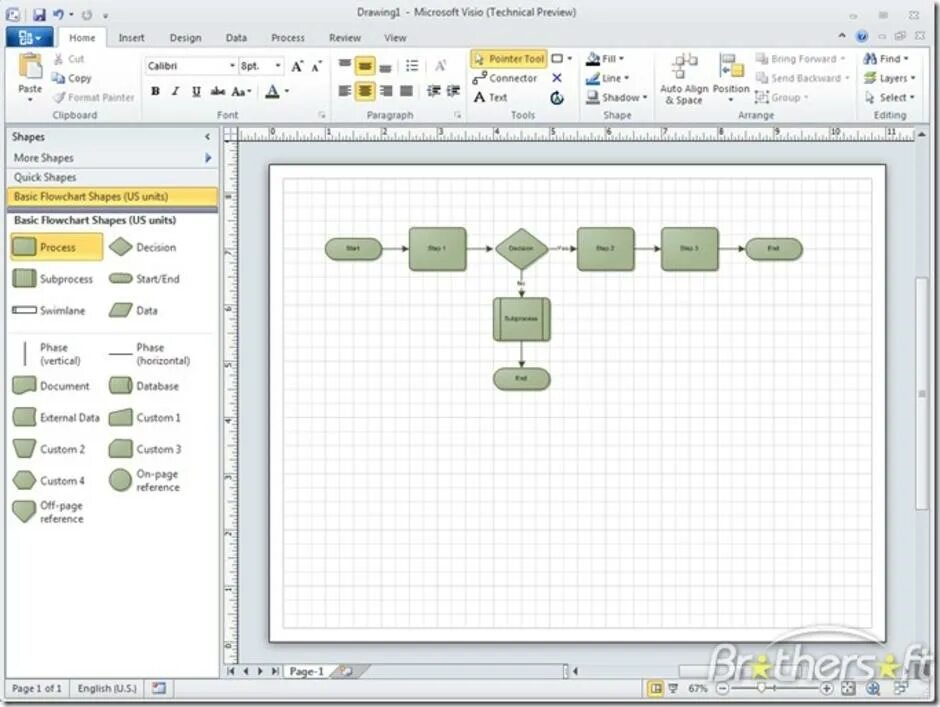Open Auto Align & Space
This screenshot has width=940, height=707.
click(684, 77)
